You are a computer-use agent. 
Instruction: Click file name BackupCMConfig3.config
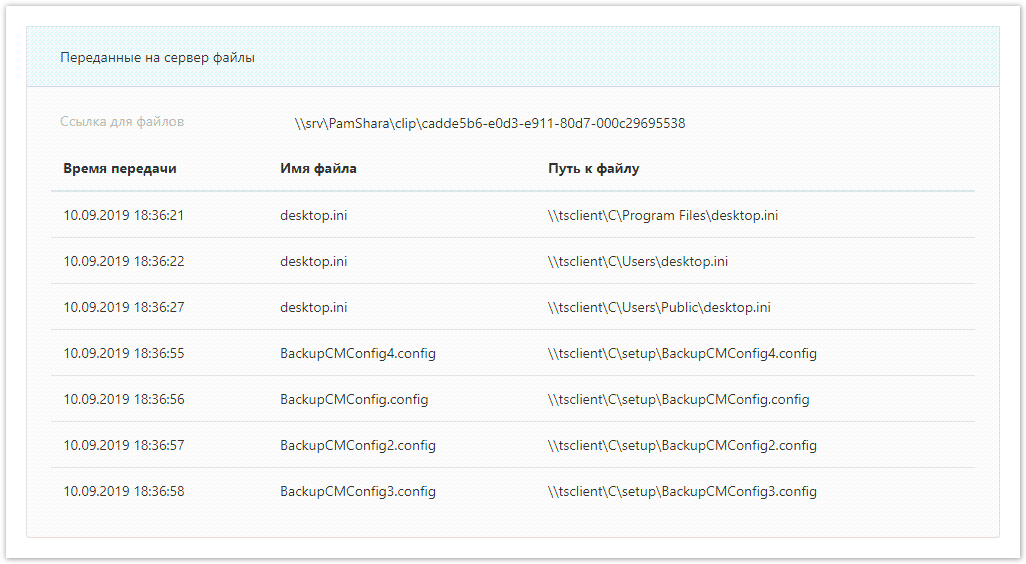coord(357,491)
